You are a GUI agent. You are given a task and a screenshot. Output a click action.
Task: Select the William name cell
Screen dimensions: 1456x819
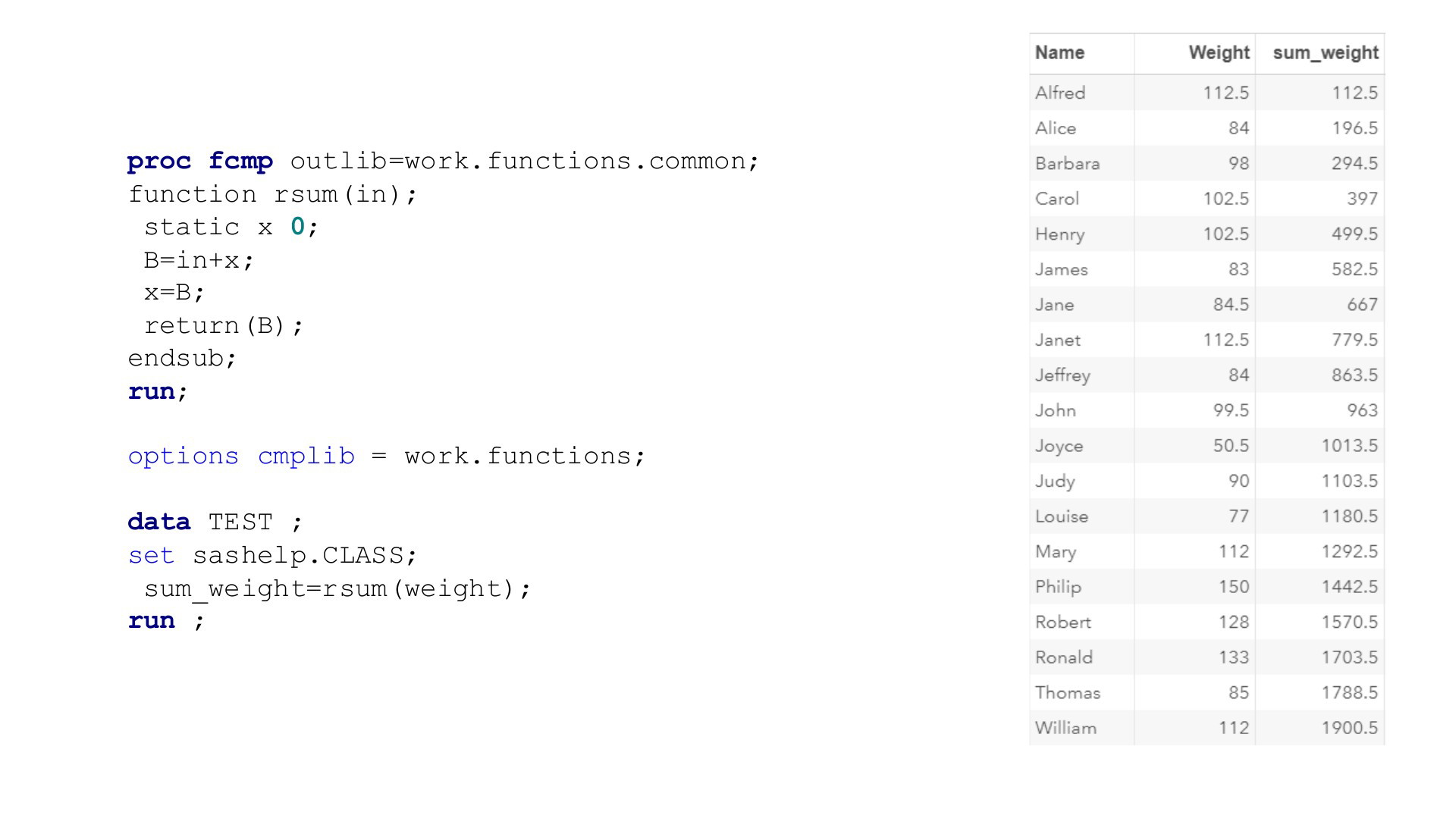(1065, 728)
